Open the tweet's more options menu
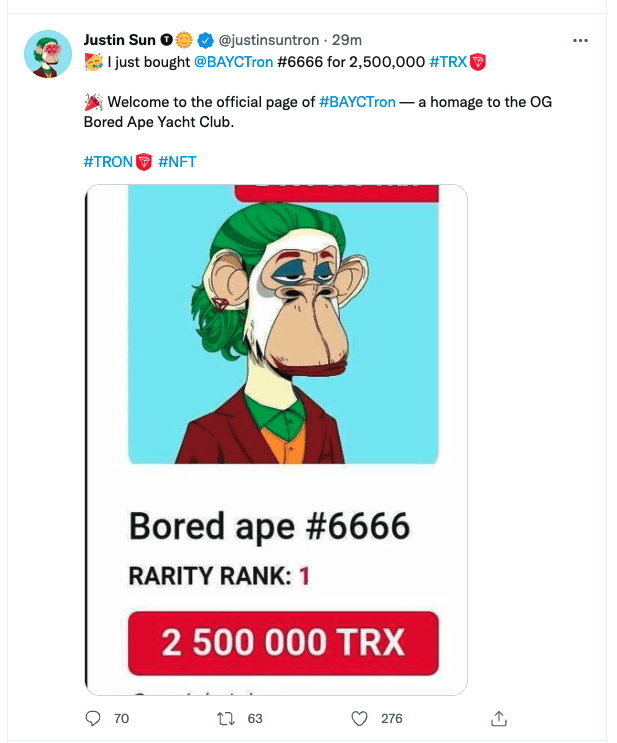Image resolution: width=617 pixels, height=743 pixels. (x=580, y=40)
